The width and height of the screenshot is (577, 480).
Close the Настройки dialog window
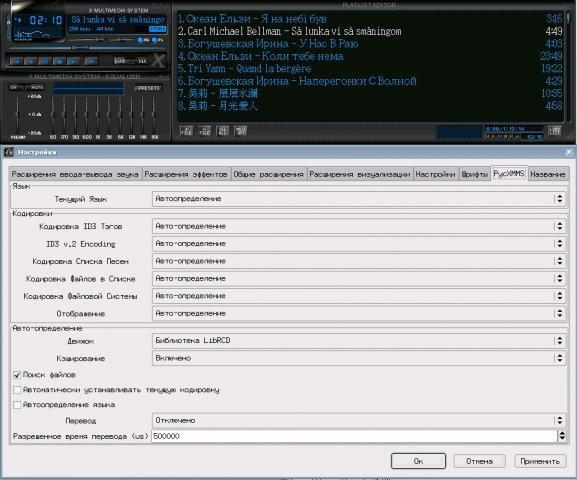pos(569,152)
